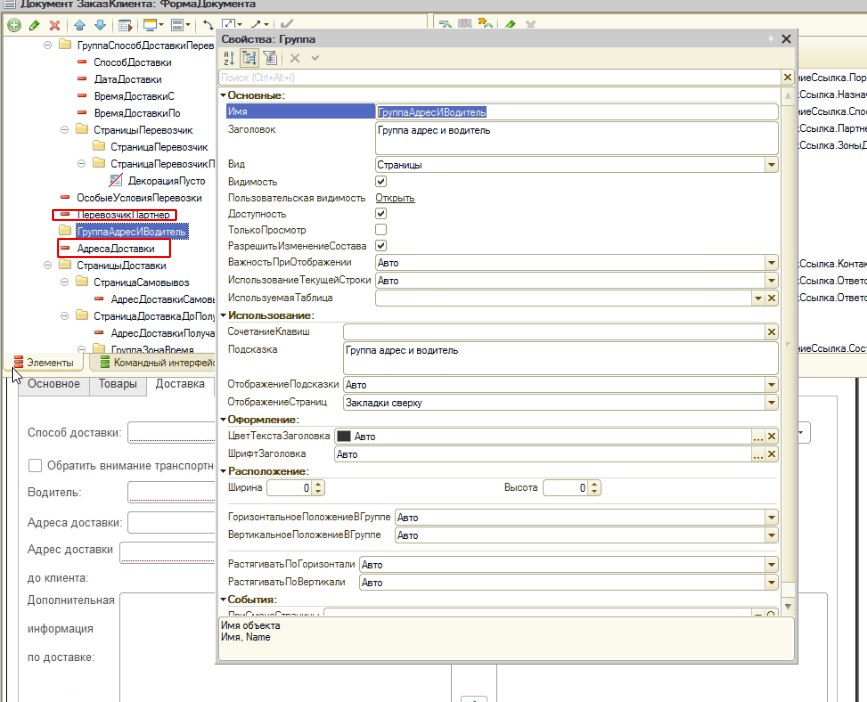Open the ОтображениеСтраниц dropdown
Image resolution: width=867 pixels, height=702 pixels.
click(x=771, y=403)
